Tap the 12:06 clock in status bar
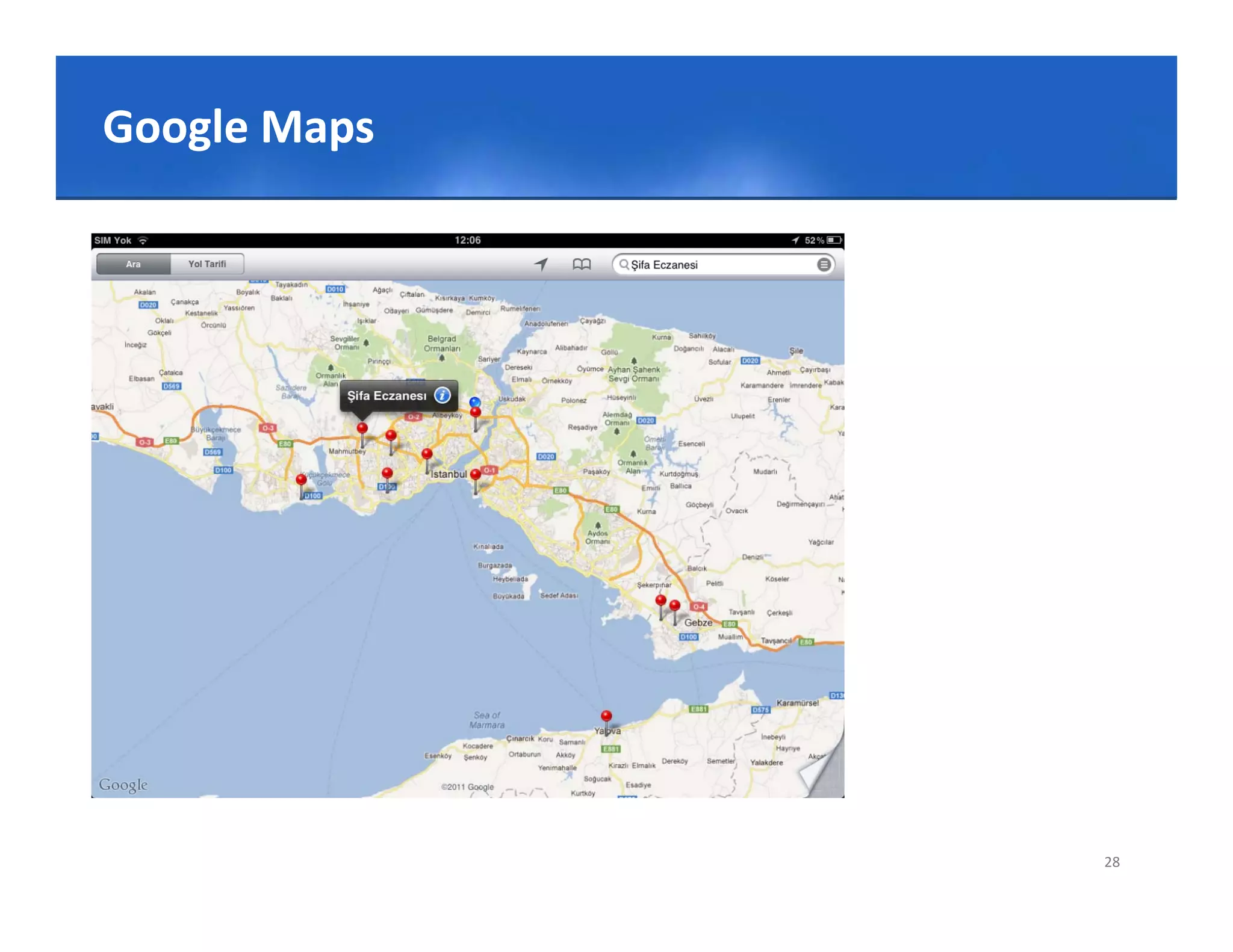The width and height of the screenshot is (1233, 952). pos(468,240)
